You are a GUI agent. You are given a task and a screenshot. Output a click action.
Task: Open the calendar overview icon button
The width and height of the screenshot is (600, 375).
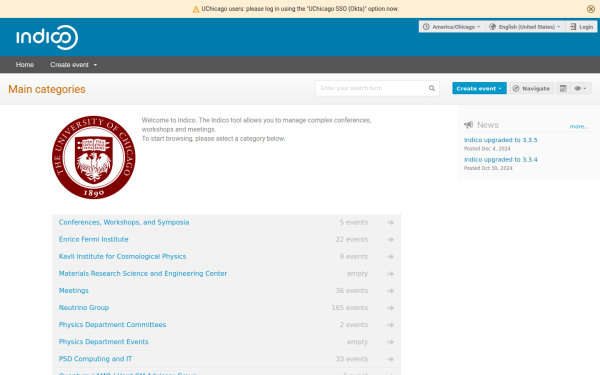click(x=563, y=88)
